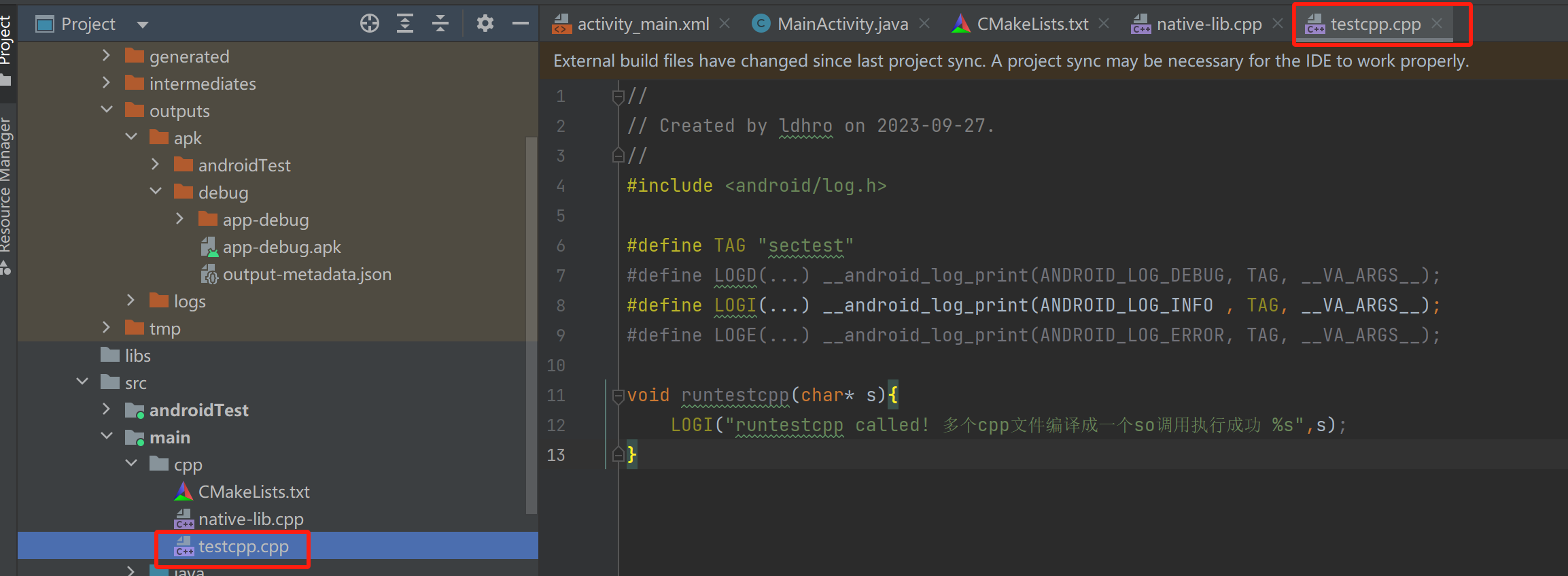Fold the runtestcpp function at line 11
1568x576 pixels.
618,395
